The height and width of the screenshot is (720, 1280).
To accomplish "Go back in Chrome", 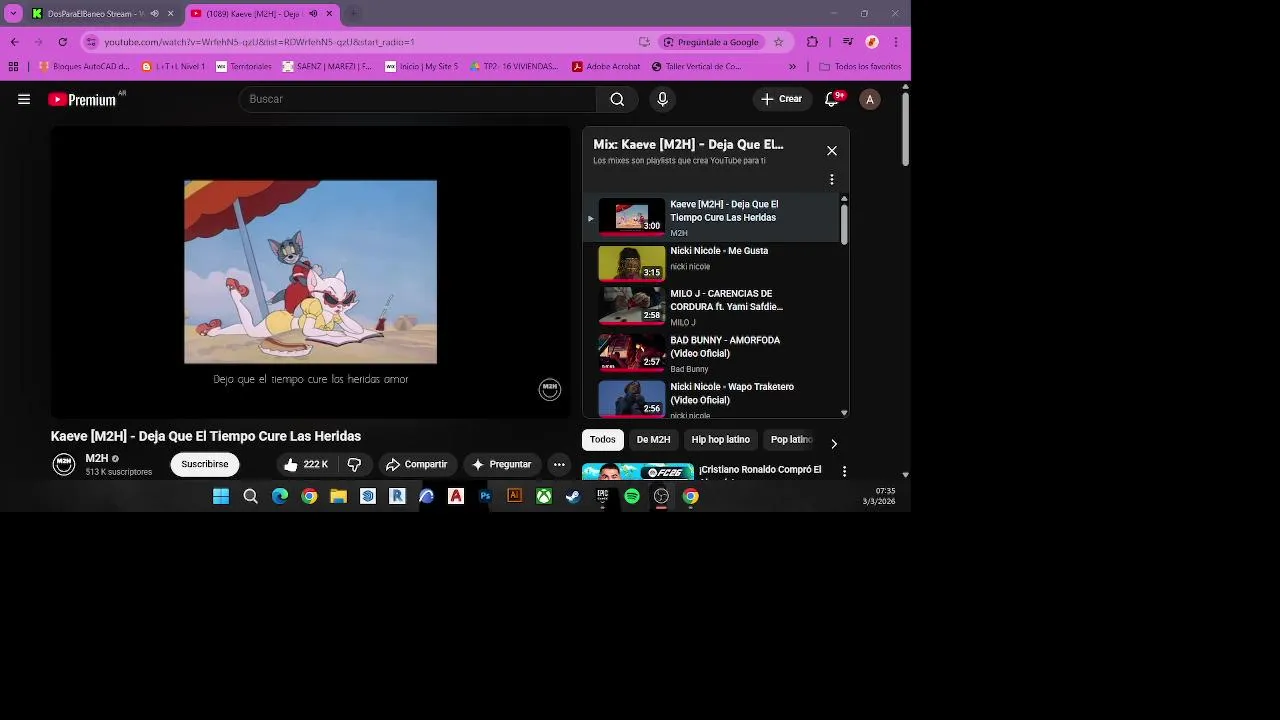I will tap(15, 42).
